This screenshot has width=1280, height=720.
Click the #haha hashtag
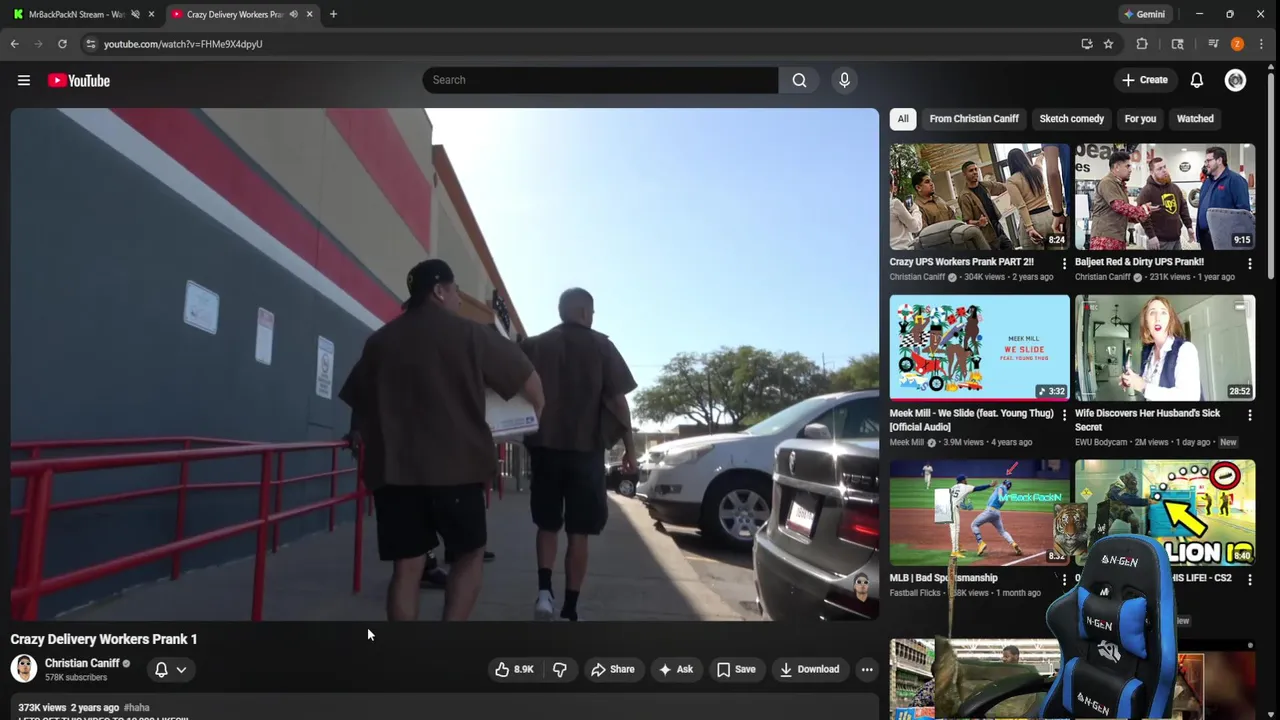click(137, 707)
